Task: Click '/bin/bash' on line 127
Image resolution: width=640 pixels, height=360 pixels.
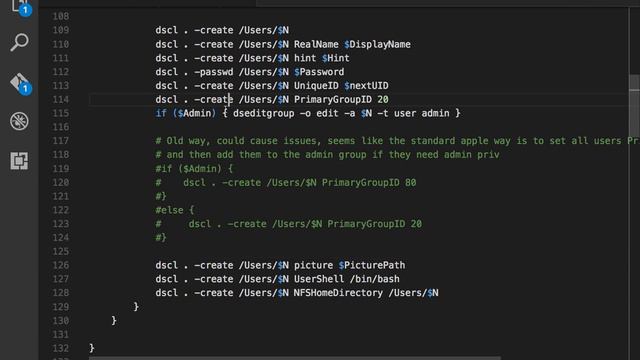Action: coord(374,279)
